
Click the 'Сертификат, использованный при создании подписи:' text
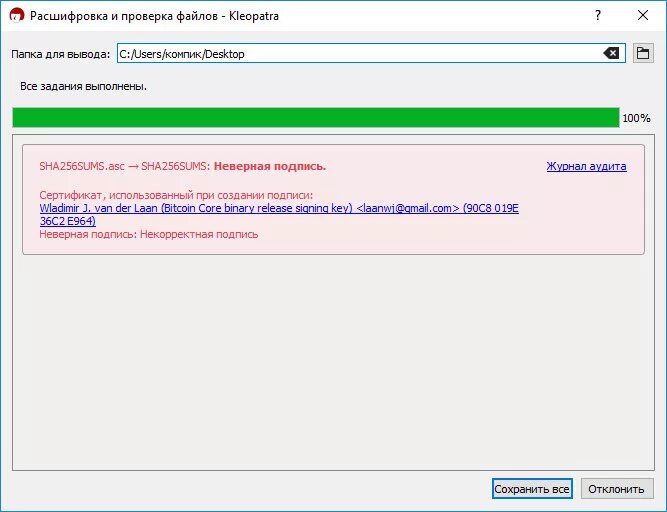pos(176,195)
